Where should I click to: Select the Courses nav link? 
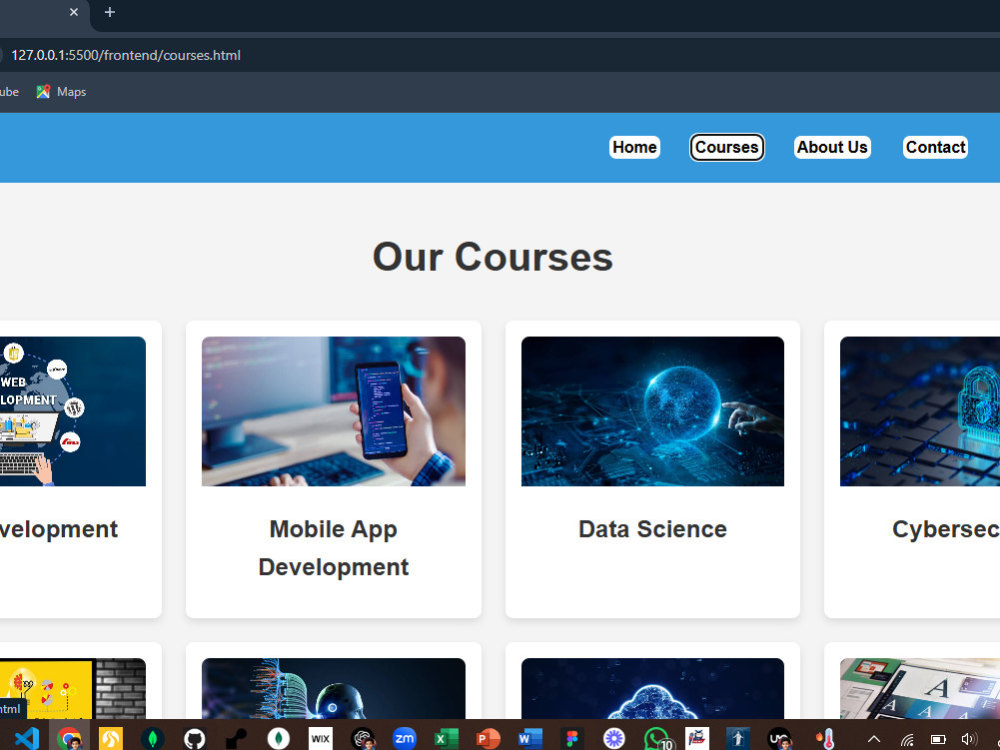pyautogui.click(x=726, y=147)
